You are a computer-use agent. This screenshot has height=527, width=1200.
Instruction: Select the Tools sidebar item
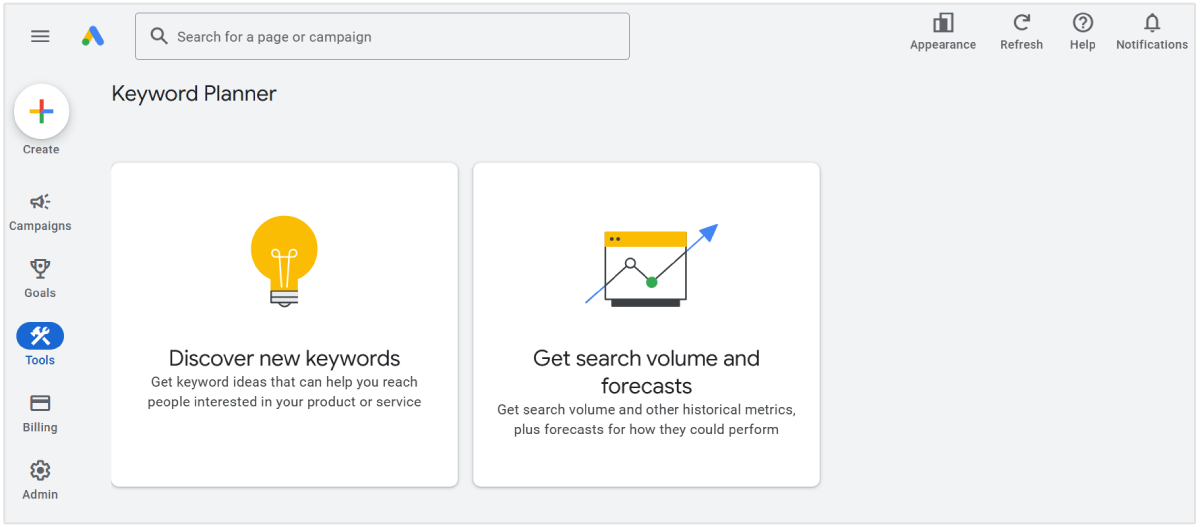[40, 345]
